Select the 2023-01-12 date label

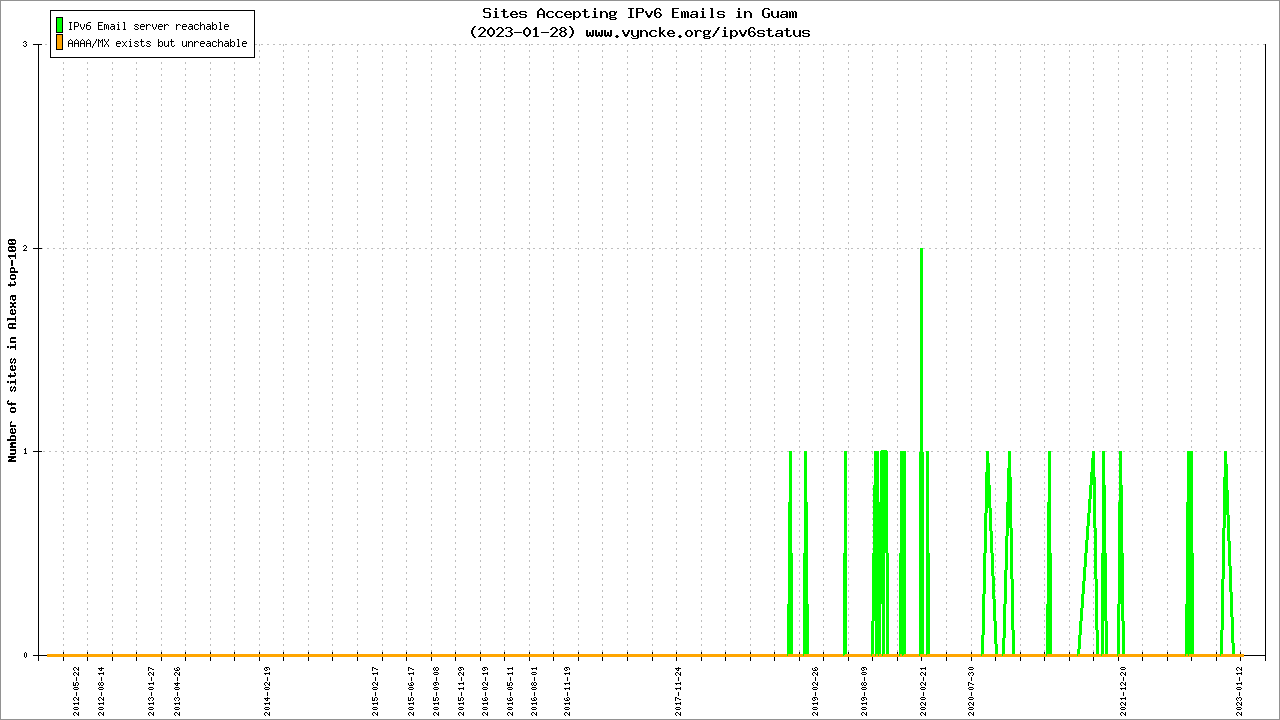(x=1239, y=692)
